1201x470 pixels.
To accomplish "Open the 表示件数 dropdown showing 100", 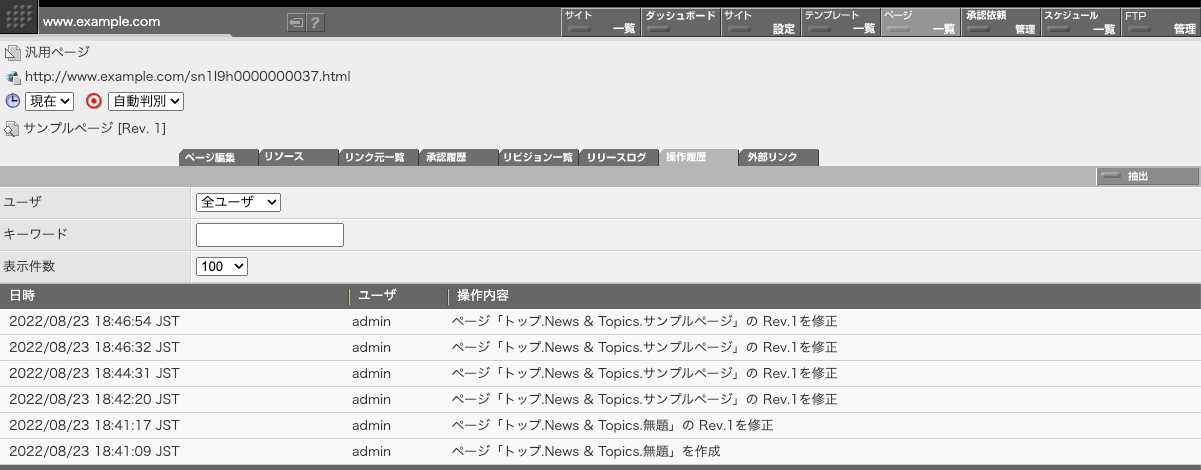I will [x=222, y=266].
